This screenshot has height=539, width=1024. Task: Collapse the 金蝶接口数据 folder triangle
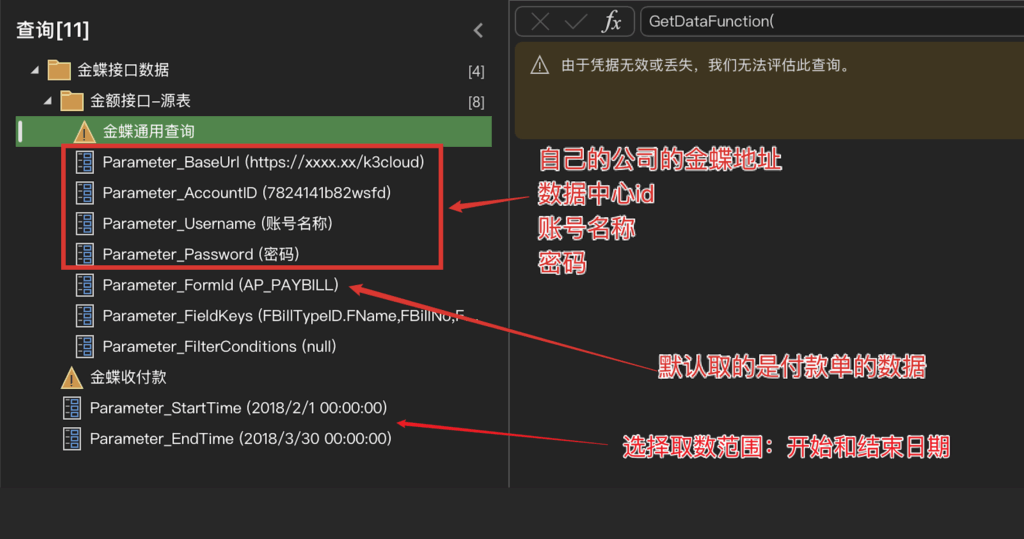tap(35, 70)
